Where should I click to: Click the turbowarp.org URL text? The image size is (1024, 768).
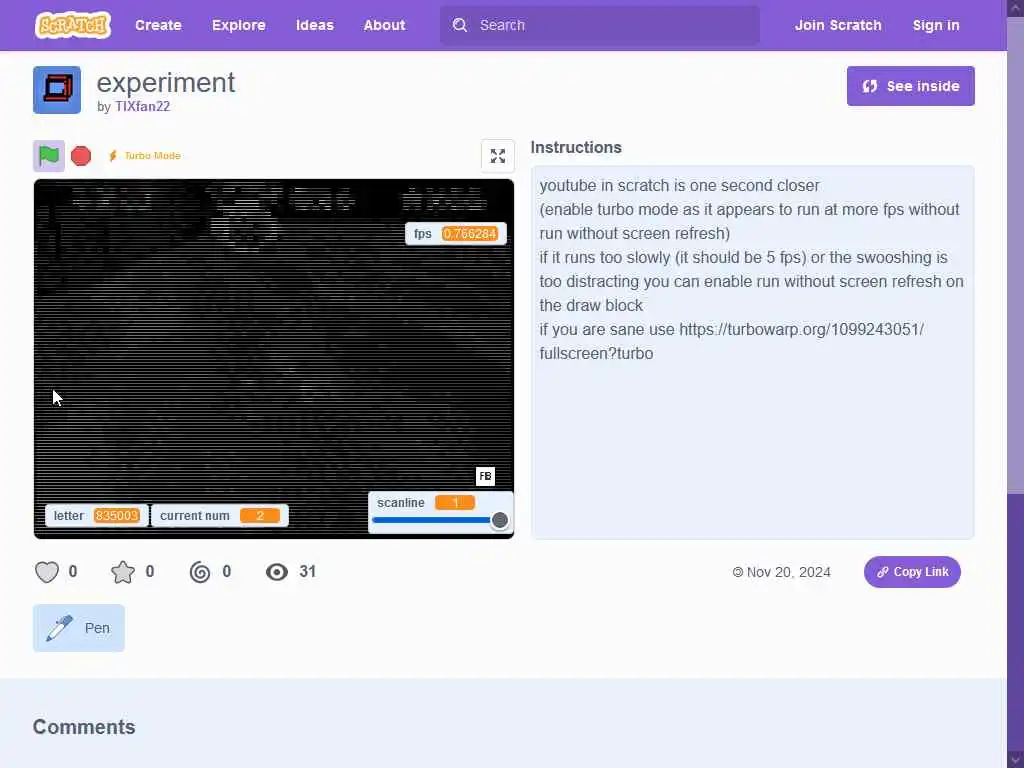731,342
